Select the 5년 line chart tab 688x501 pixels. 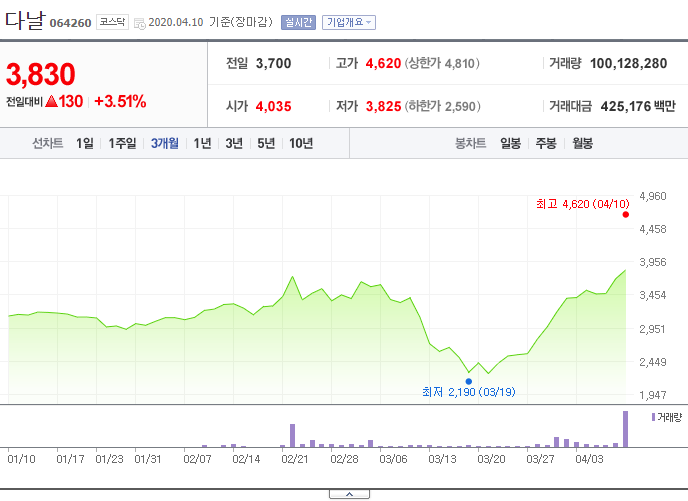click(266, 143)
